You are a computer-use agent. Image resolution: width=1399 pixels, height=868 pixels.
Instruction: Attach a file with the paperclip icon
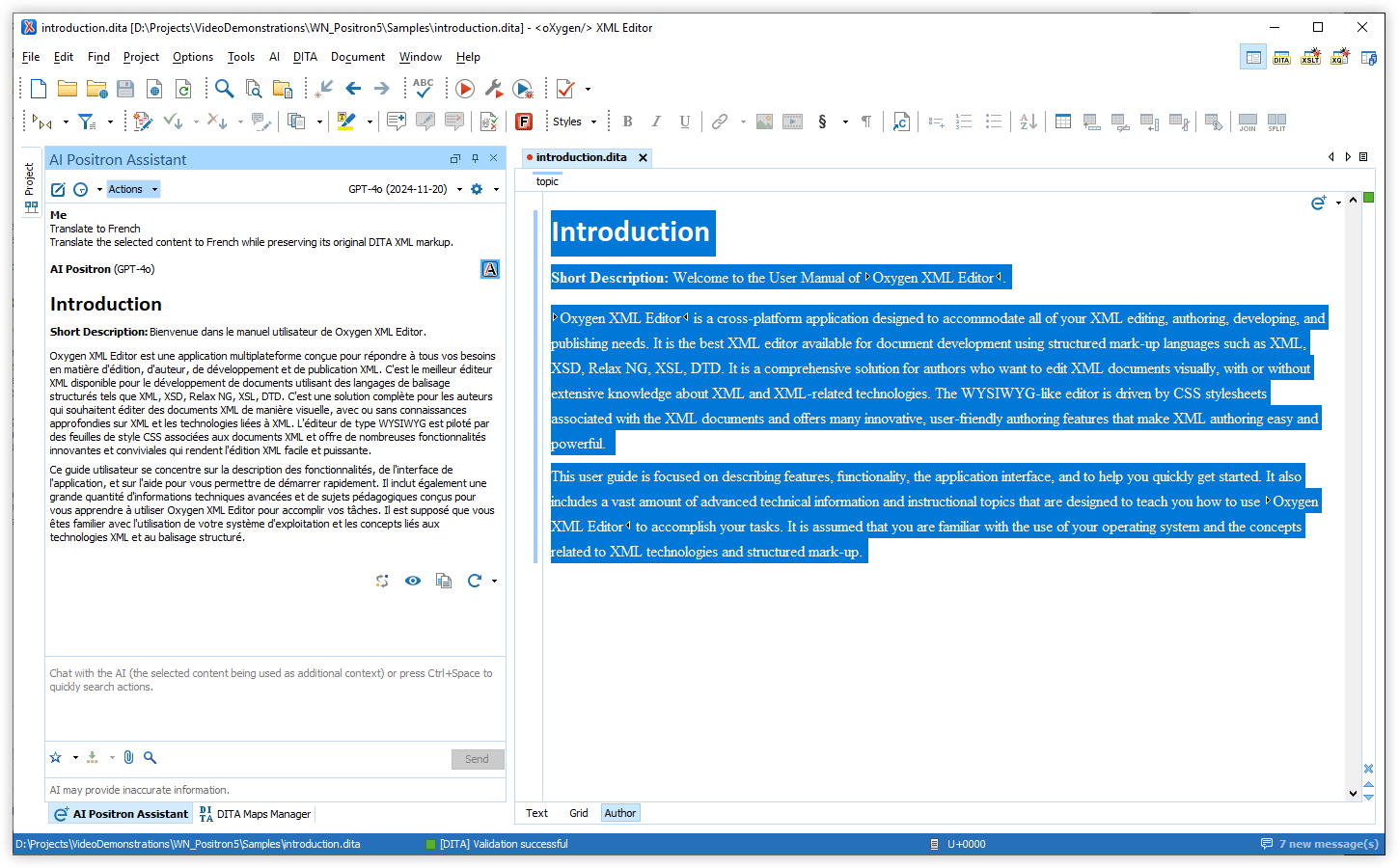pos(128,758)
